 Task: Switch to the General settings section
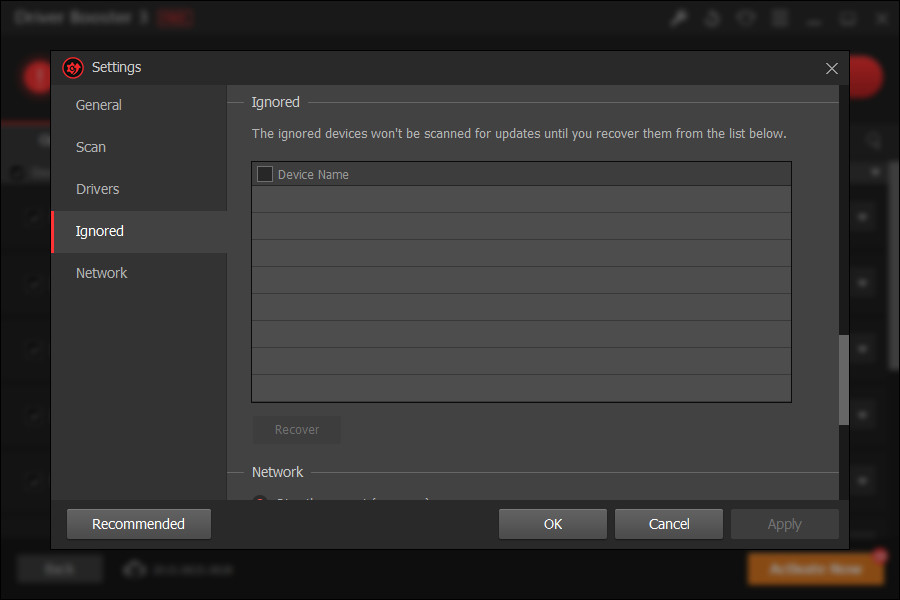[97, 105]
